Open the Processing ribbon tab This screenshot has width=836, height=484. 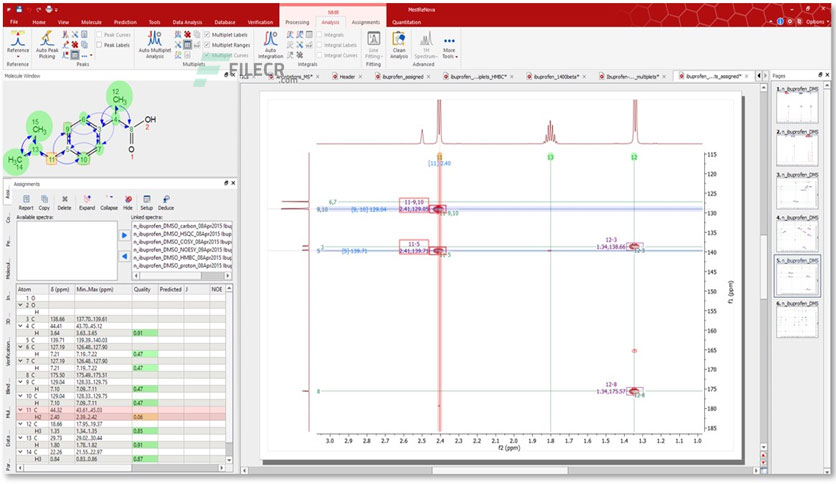coord(297,22)
